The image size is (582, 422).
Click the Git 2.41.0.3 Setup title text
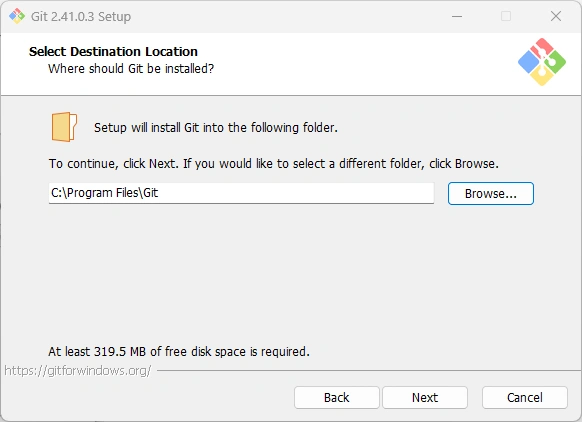81,17
